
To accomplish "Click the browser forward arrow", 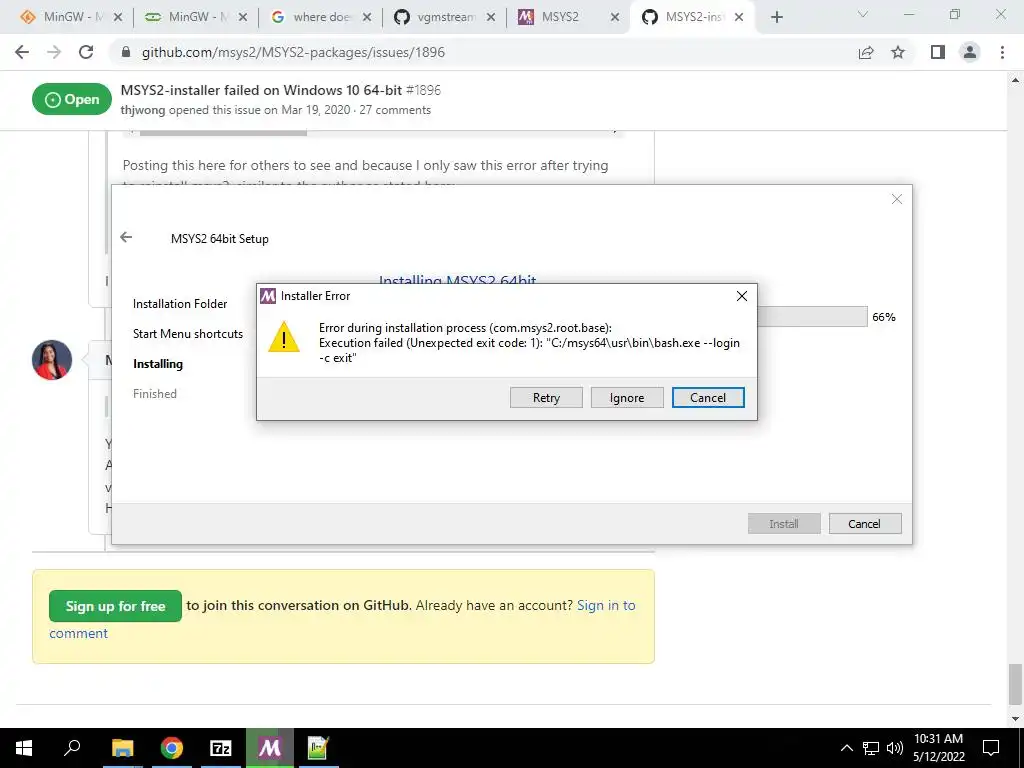I will click(54, 52).
